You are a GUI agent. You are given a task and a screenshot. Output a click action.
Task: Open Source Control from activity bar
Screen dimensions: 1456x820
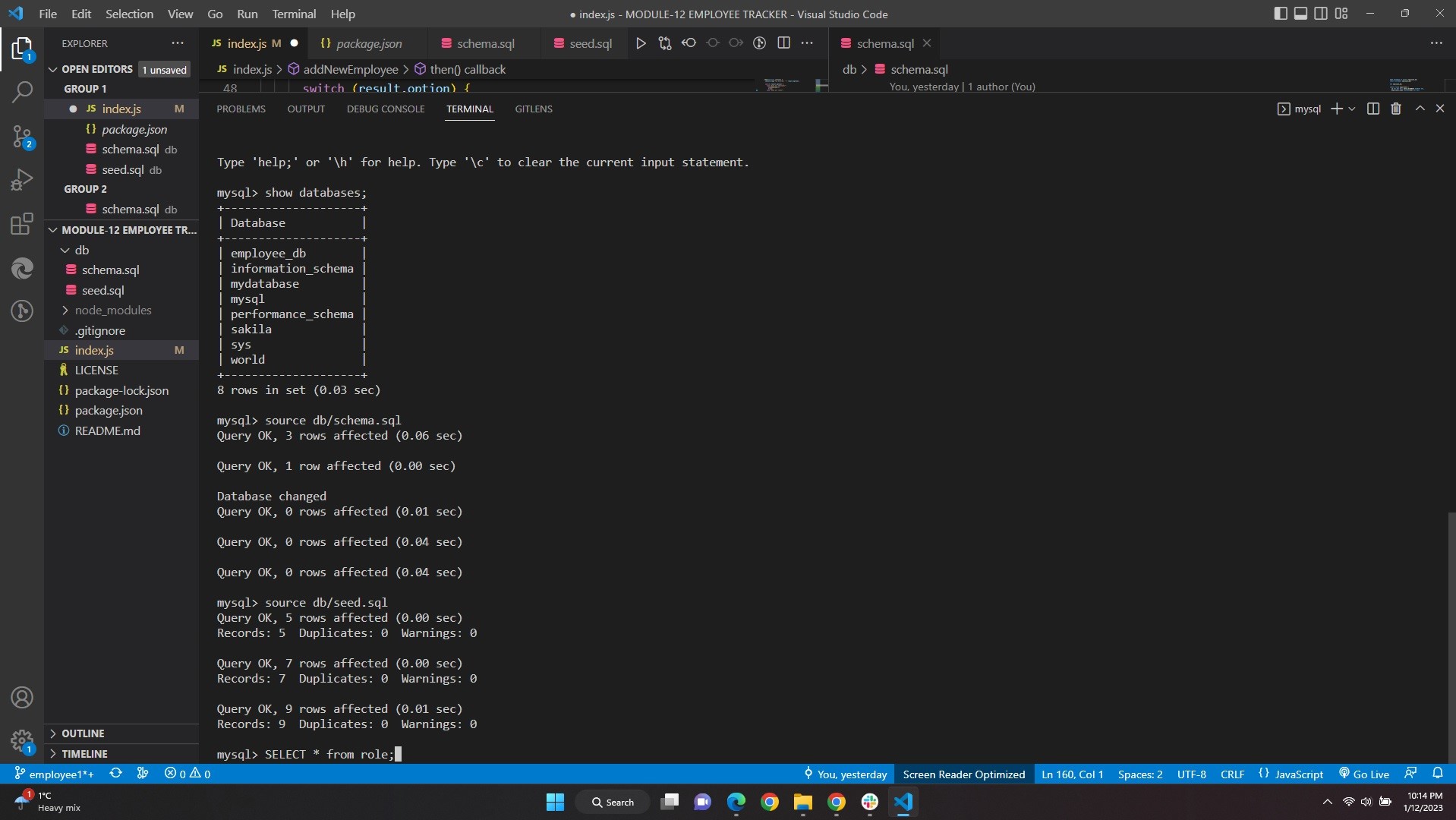23,137
